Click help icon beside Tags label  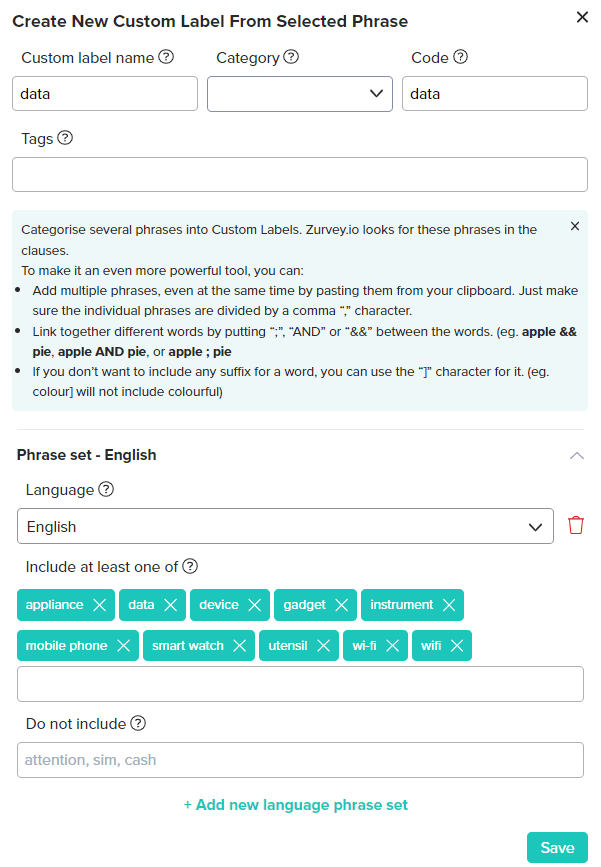65,138
